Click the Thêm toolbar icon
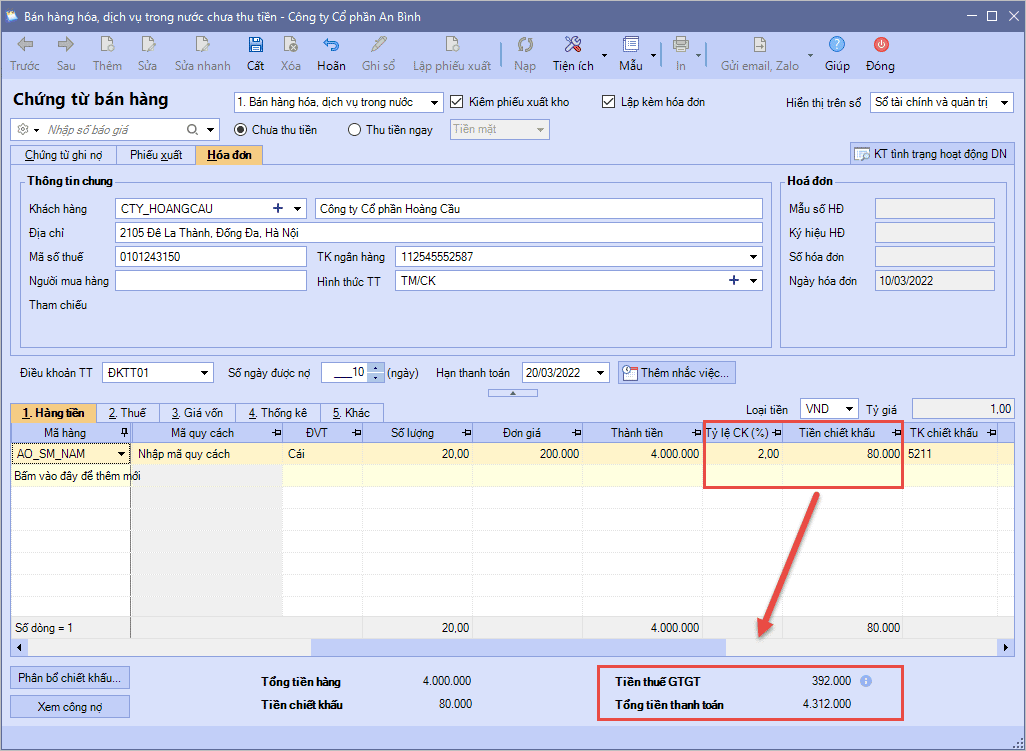The width and height of the screenshot is (1026, 751). click(107, 44)
